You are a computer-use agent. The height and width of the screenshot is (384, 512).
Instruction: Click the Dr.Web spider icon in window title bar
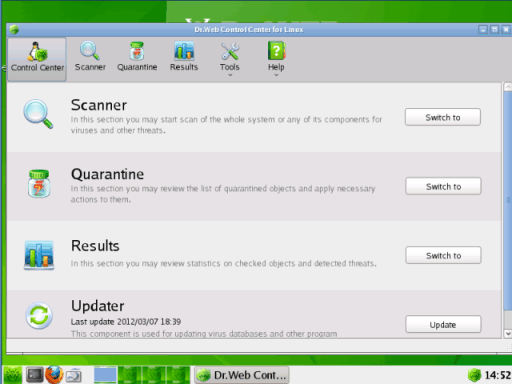coord(14,30)
